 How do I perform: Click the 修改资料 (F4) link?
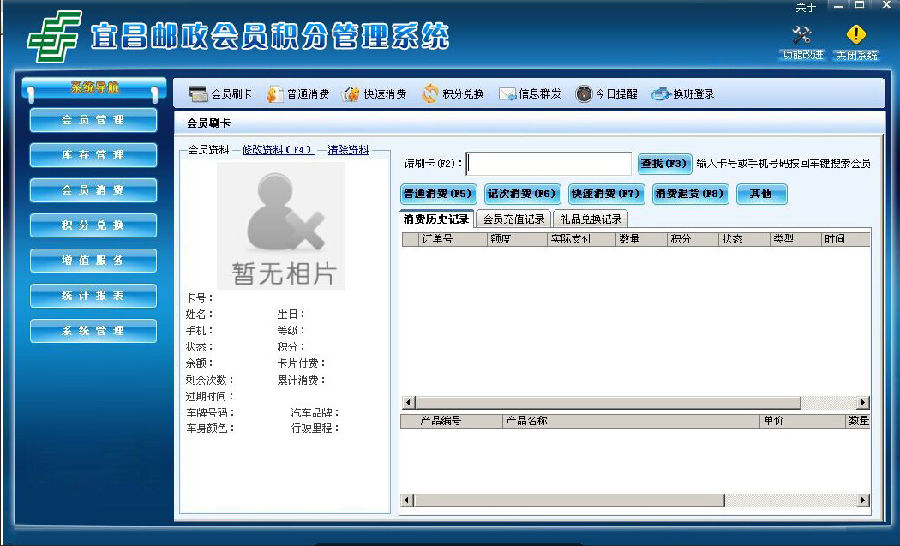pyautogui.click(x=278, y=150)
